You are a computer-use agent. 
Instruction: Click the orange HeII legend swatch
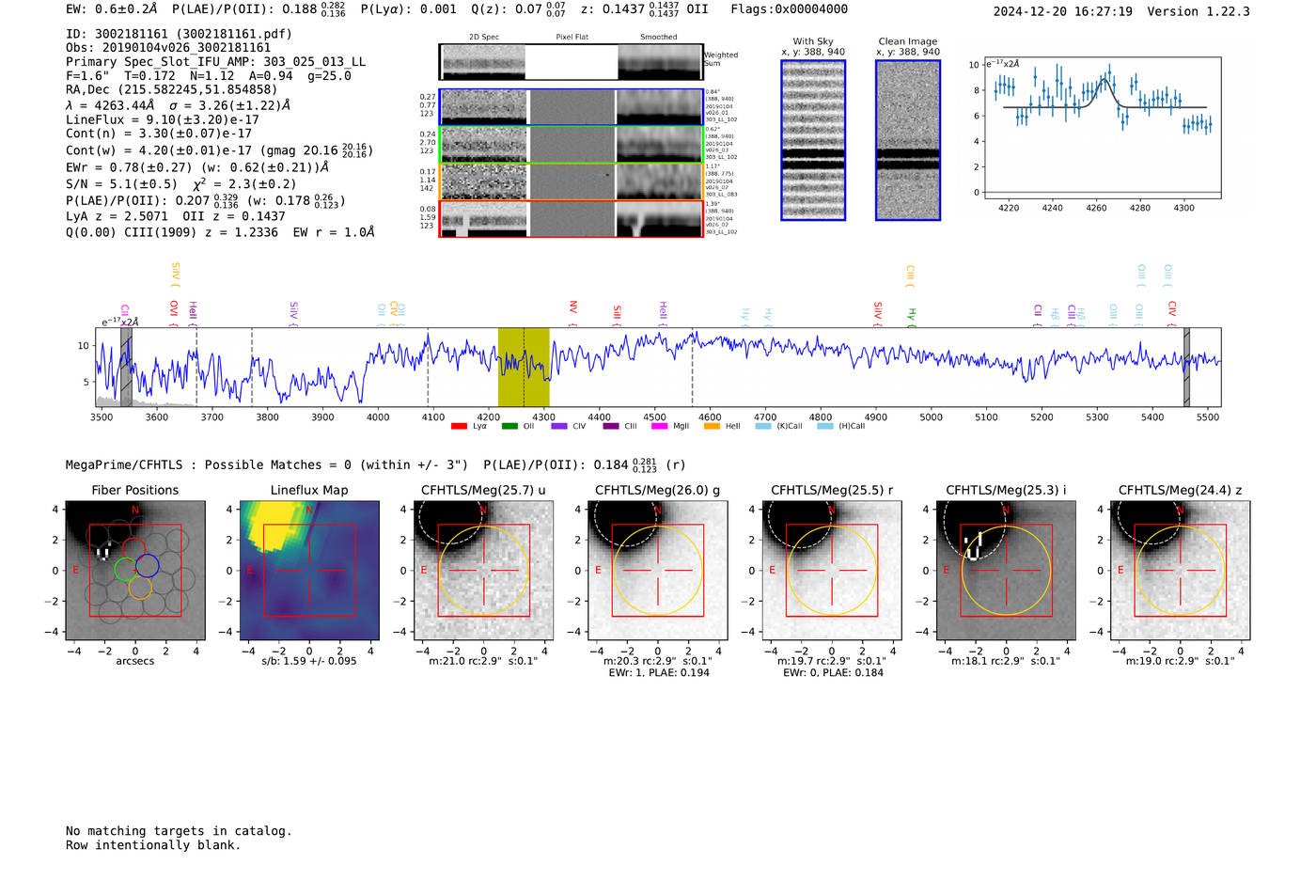(x=712, y=426)
